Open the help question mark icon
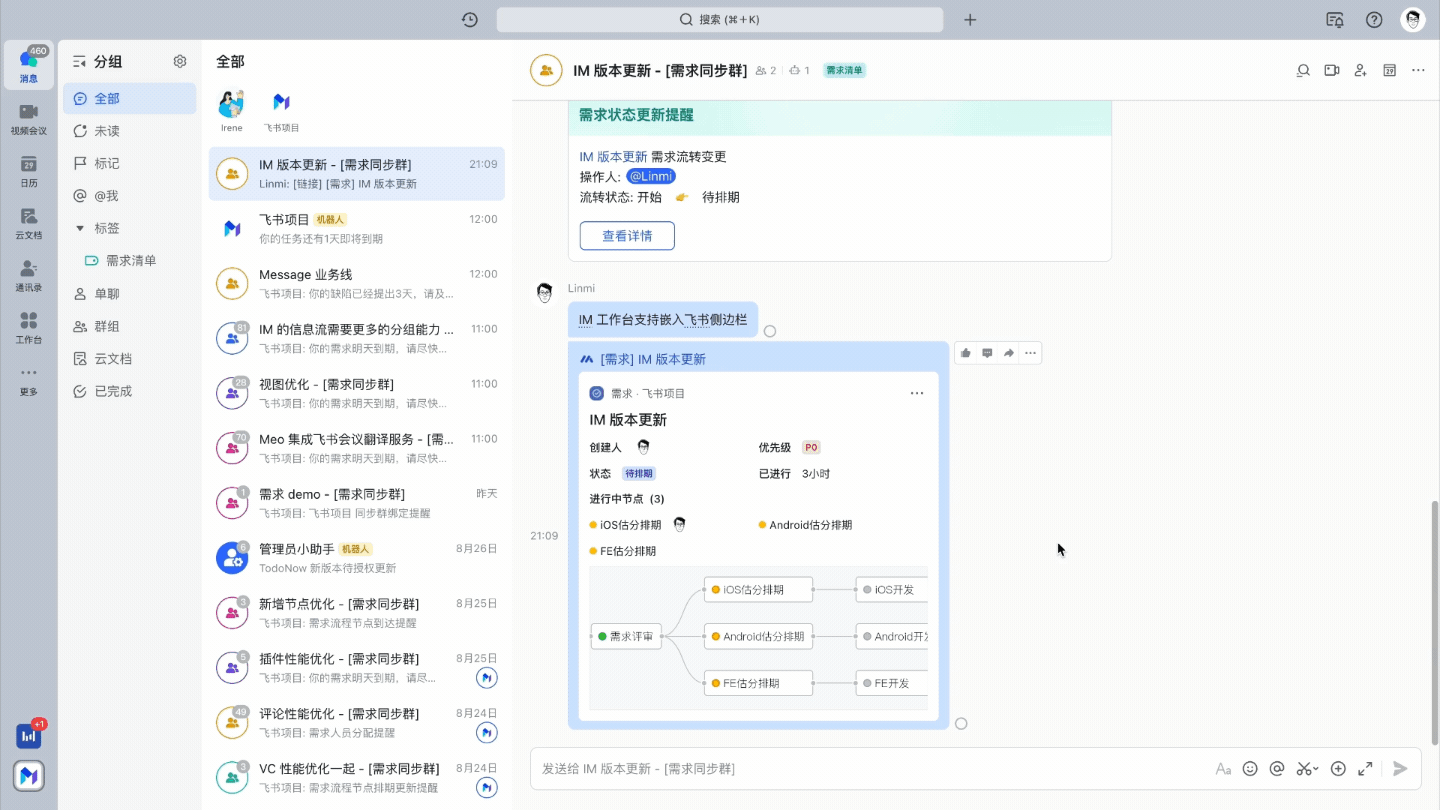 tap(1374, 20)
